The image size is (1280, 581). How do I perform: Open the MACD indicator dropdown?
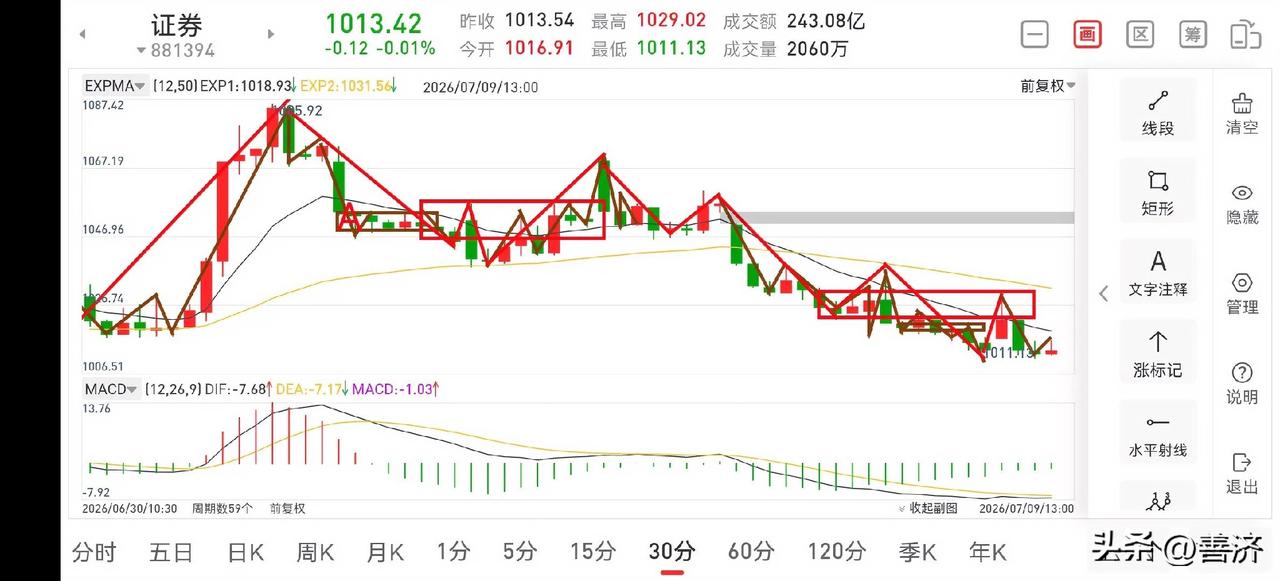112,388
